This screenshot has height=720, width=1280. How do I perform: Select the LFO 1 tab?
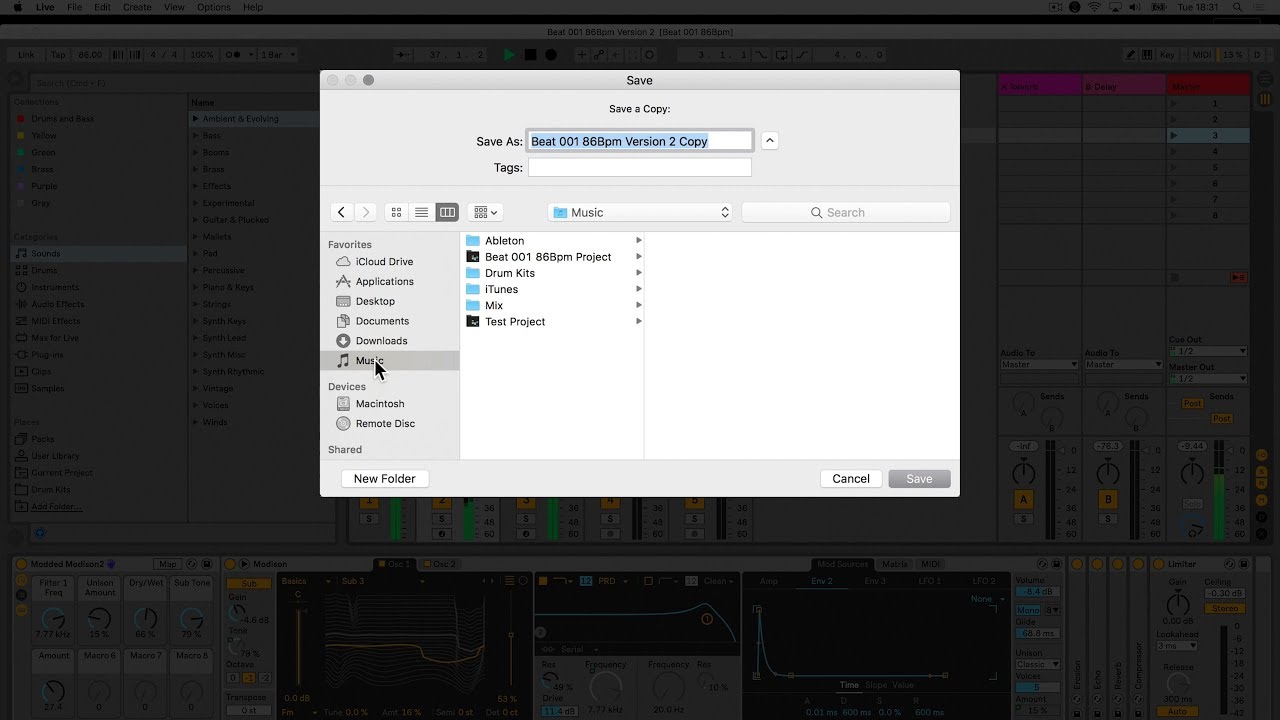click(x=929, y=581)
